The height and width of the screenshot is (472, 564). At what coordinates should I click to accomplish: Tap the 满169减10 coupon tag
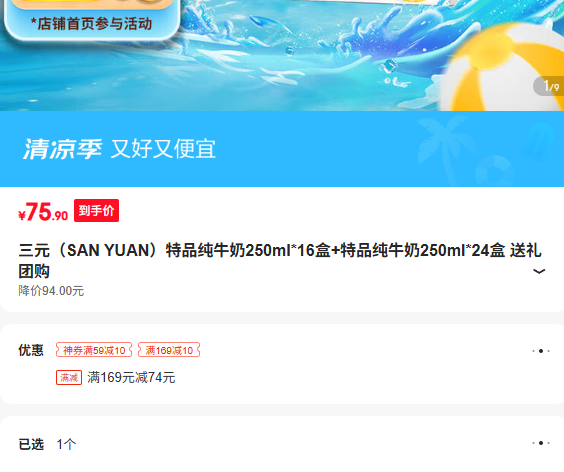pos(169,350)
